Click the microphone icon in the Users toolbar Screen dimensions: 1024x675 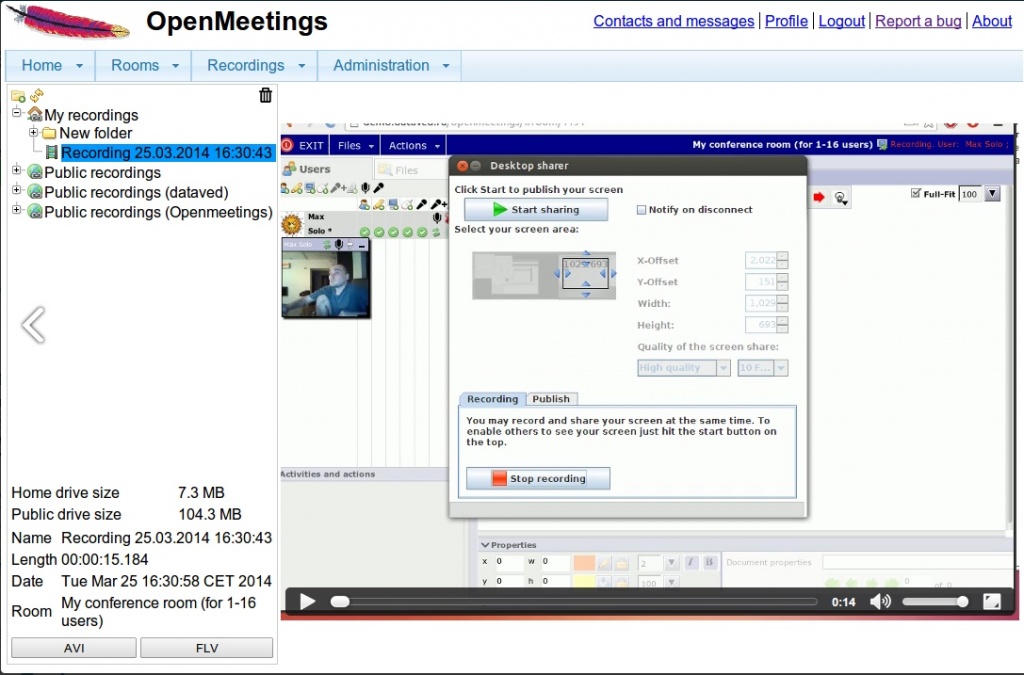366,188
